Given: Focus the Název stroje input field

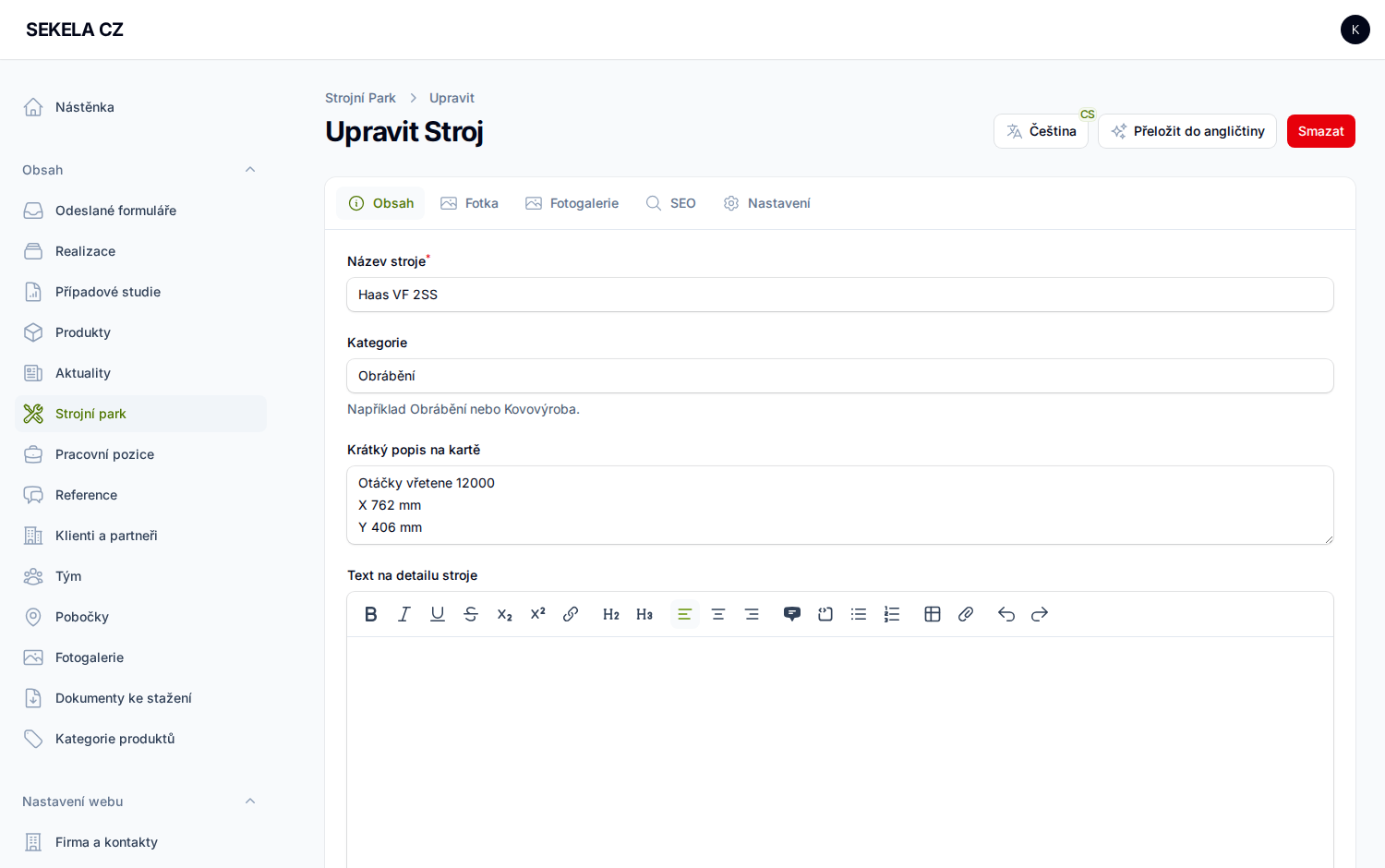Looking at the screenshot, I should coord(840,295).
